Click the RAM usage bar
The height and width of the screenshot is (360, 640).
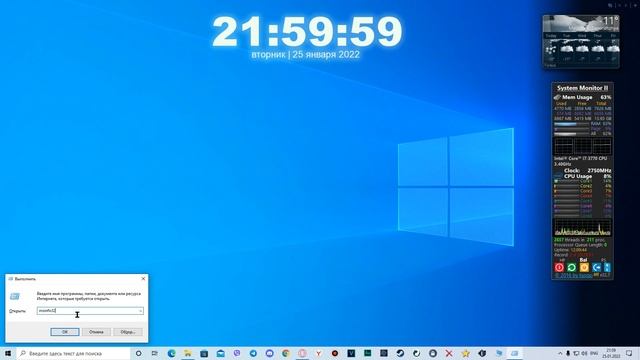[x=571, y=124]
